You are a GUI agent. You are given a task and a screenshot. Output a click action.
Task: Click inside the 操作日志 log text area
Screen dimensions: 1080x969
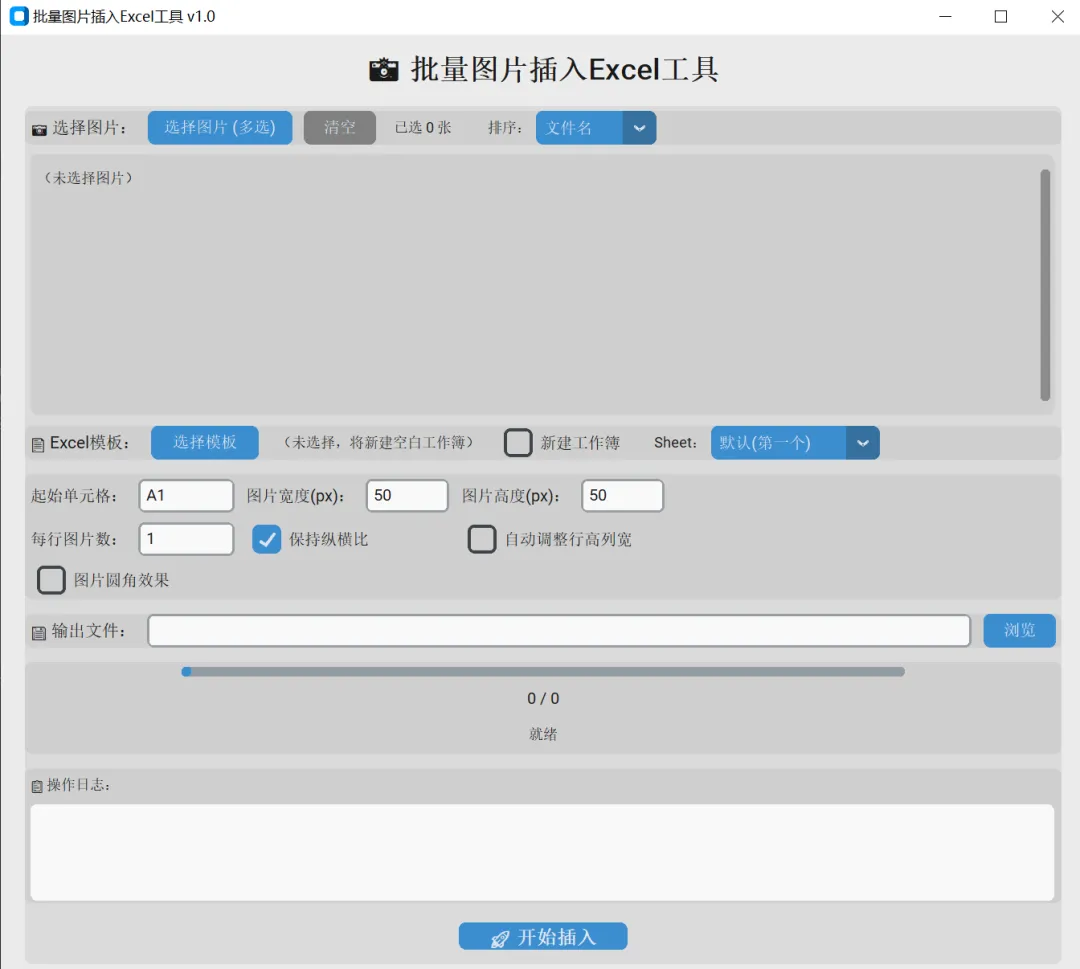542,853
